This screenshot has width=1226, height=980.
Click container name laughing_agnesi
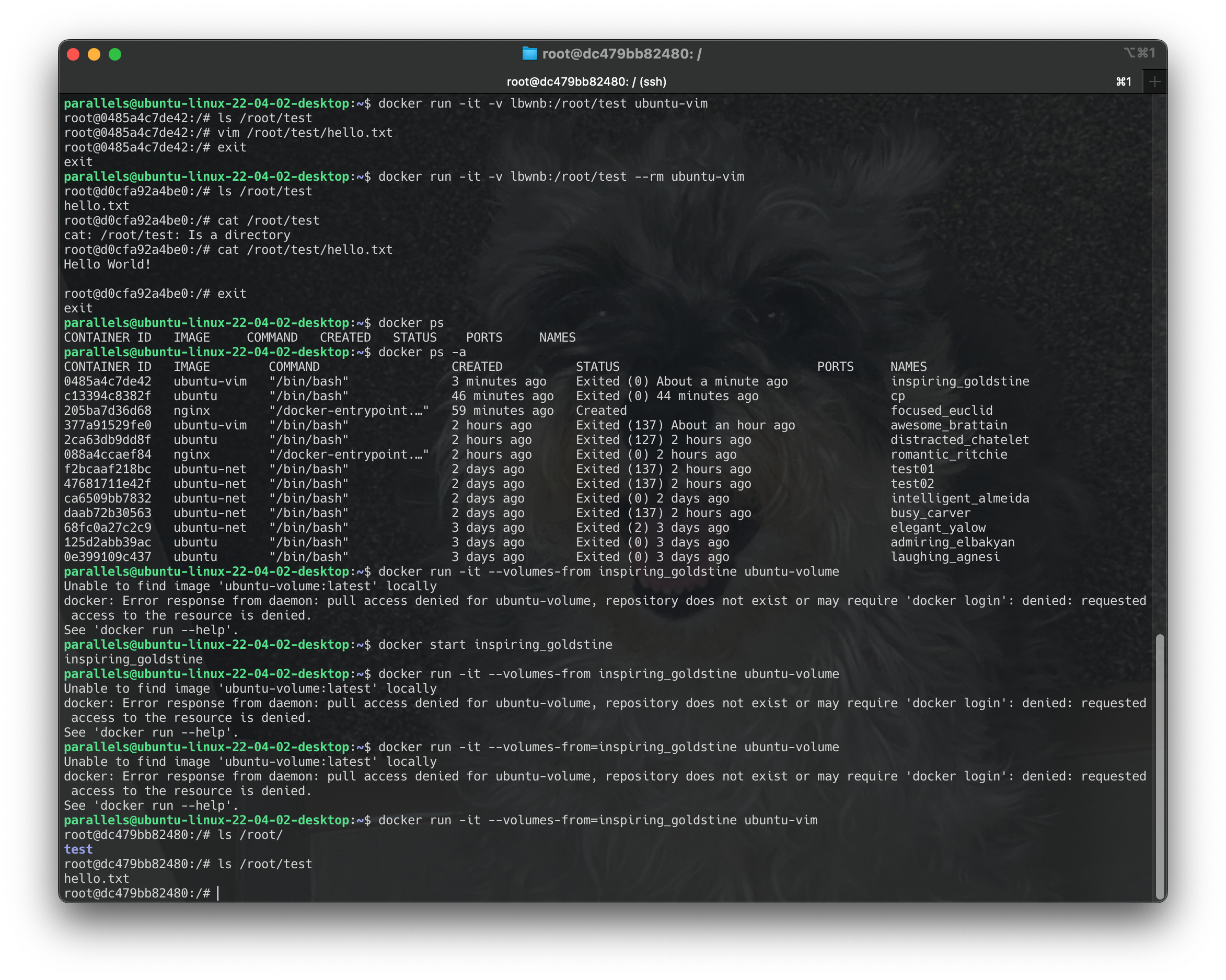point(945,556)
